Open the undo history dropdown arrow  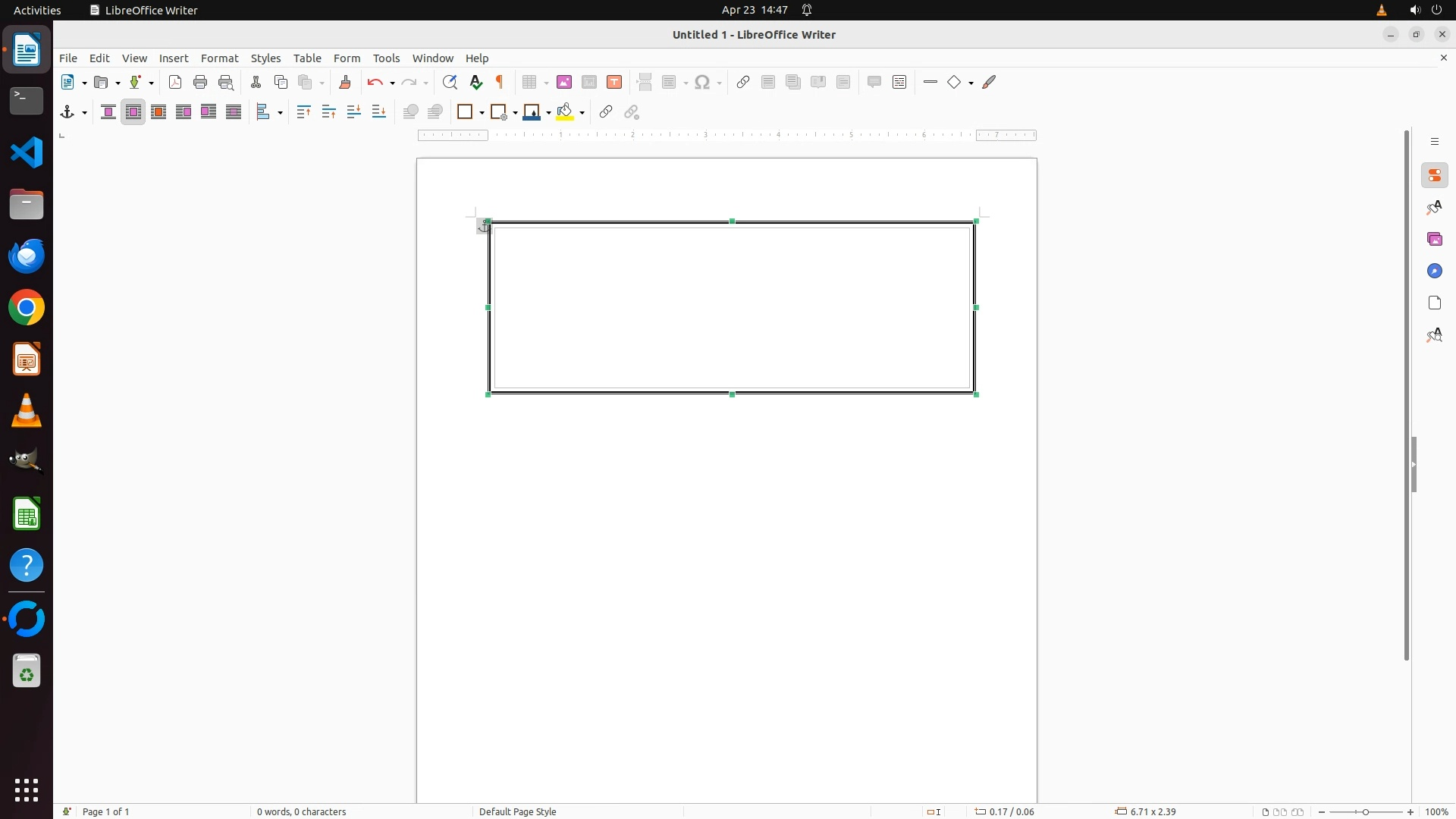[x=392, y=83]
